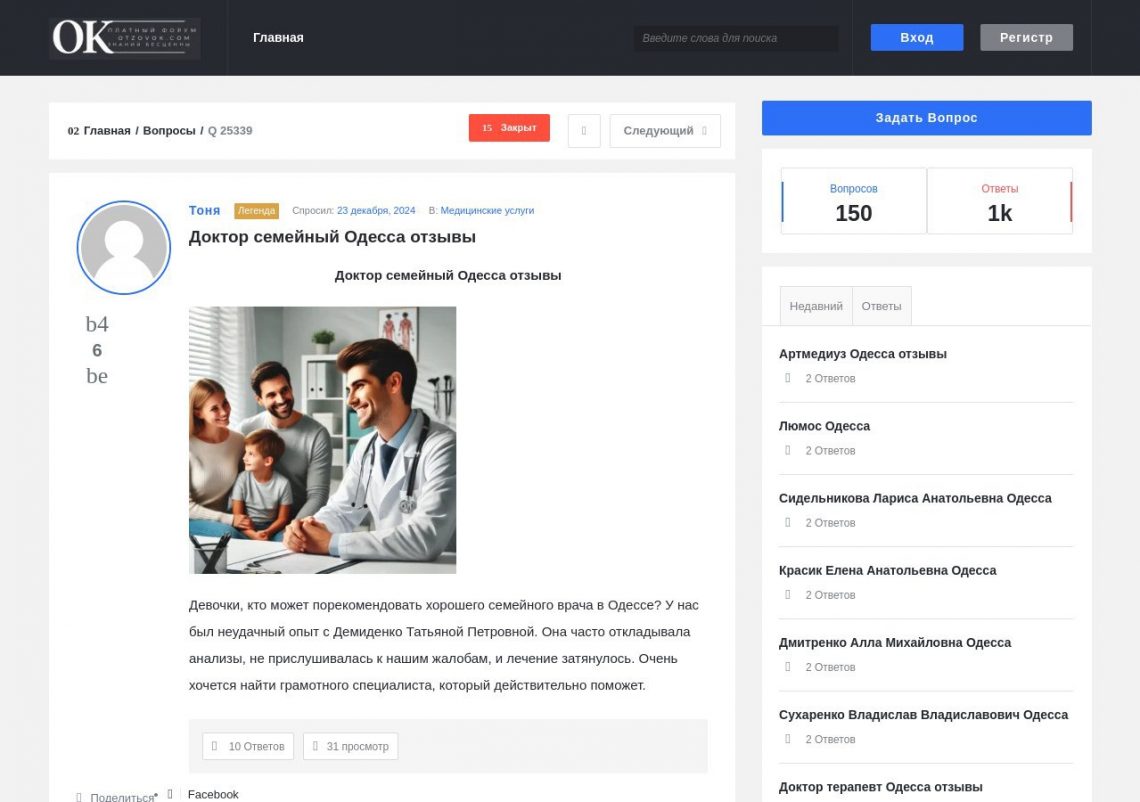Click the main question title heading
Image resolution: width=1140 pixels, height=802 pixels.
pos(332,237)
